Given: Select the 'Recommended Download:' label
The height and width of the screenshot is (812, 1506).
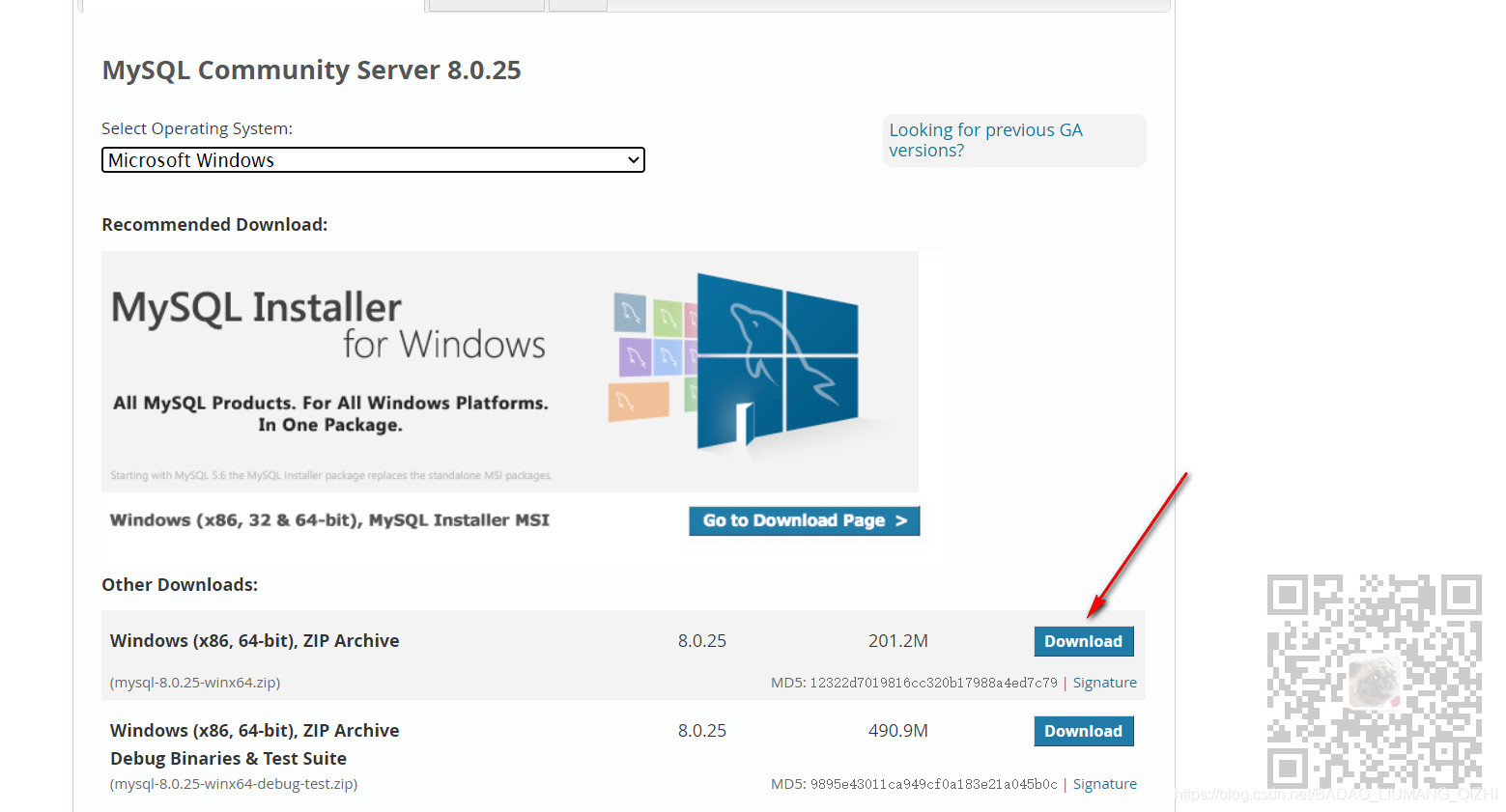Looking at the screenshot, I should pyautogui.click(x=214, y=225).
